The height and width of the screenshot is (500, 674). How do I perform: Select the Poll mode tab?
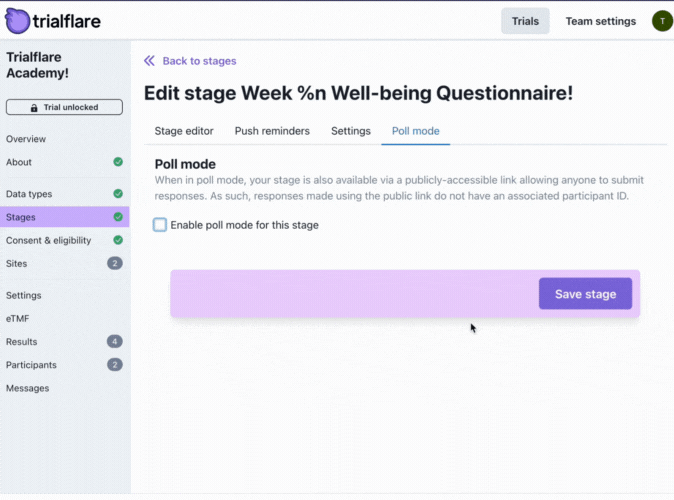tap(415, 131)
